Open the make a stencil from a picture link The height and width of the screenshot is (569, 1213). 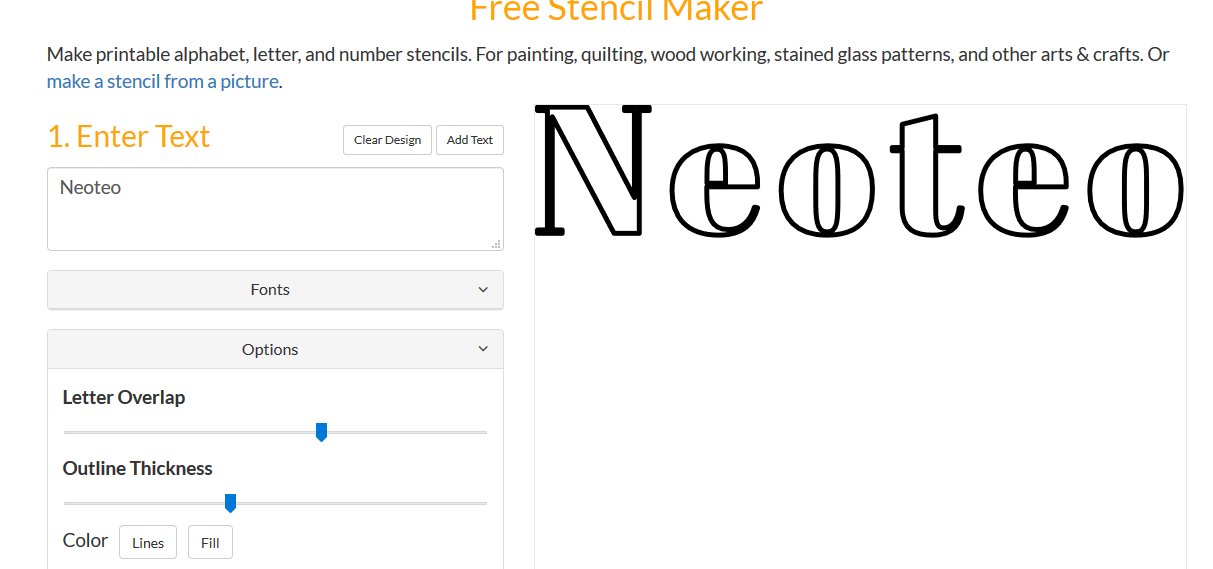[x=163, y=81]
